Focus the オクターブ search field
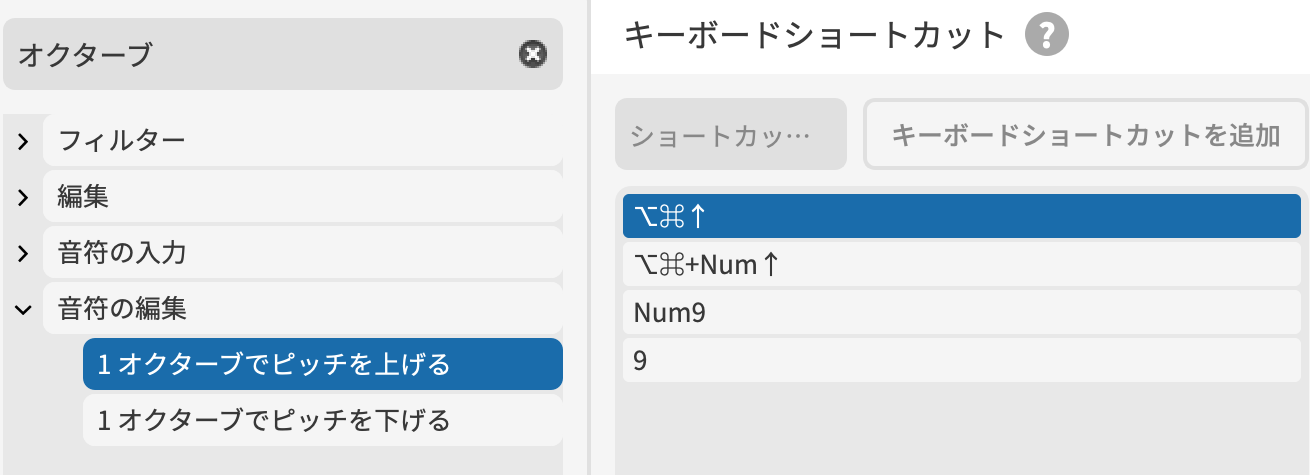Viewport: 1310px width, 475px height. coord(260,54)
